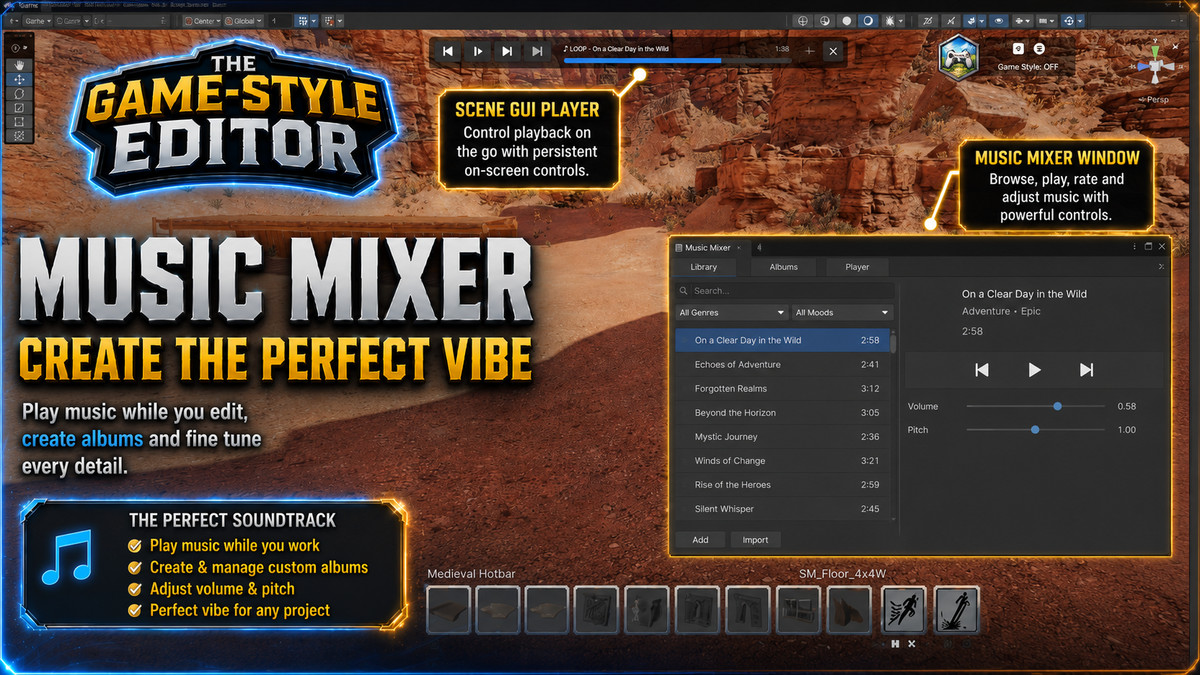Click the first Medieval Hotbar floor thumbnail

[448, 609]
